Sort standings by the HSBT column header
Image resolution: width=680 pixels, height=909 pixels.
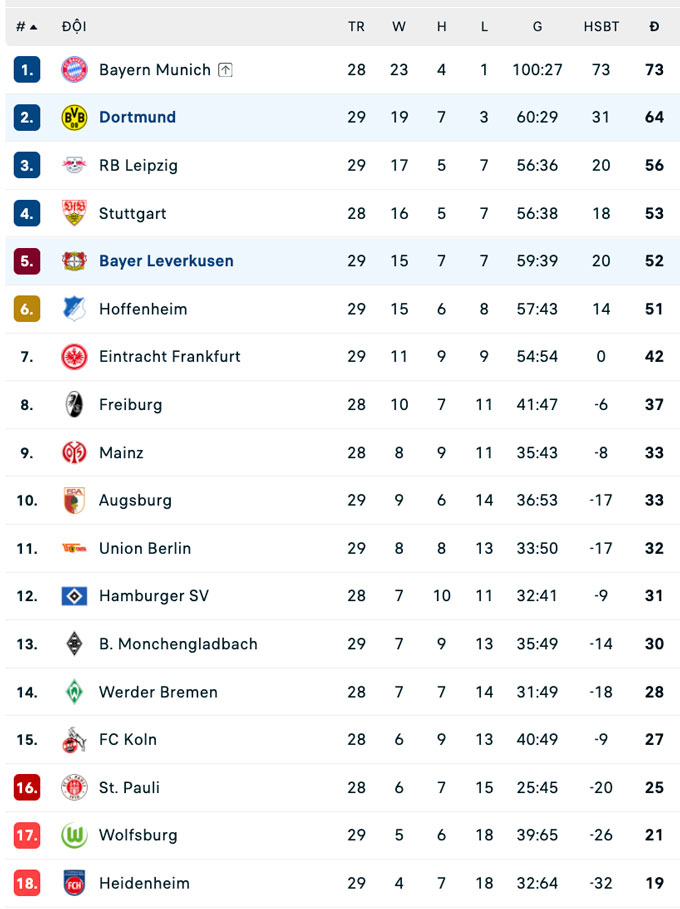[601, 27]
